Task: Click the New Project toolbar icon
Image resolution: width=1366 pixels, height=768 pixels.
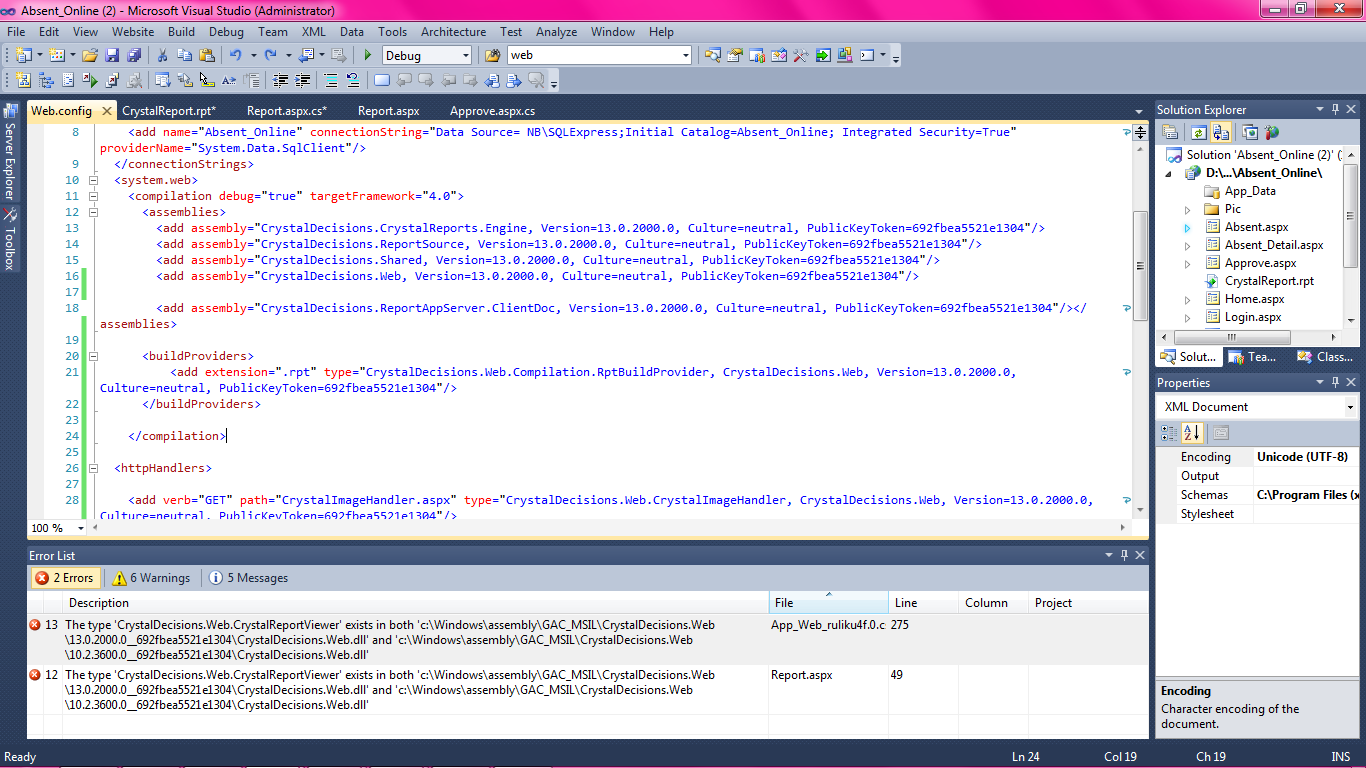Action: [x=23, y=56]
